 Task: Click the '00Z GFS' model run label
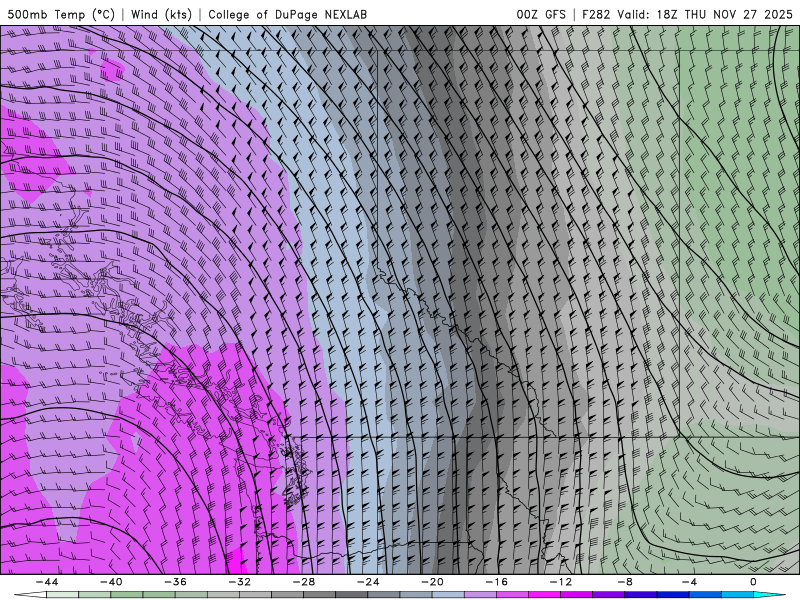coord(541,14)
